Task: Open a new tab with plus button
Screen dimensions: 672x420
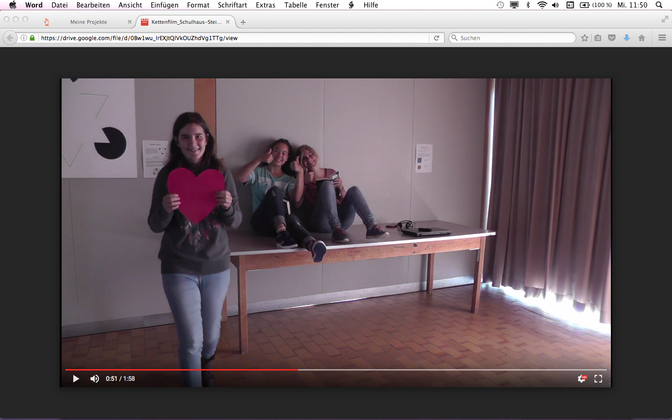Action: point(243,21)
